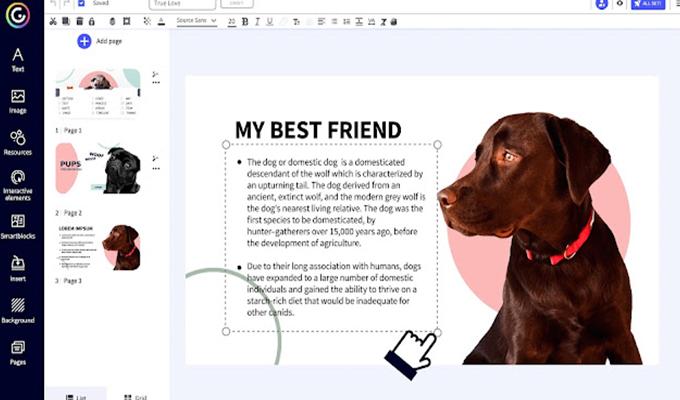Open the Text panel in the sidebar

pos(18,60)
